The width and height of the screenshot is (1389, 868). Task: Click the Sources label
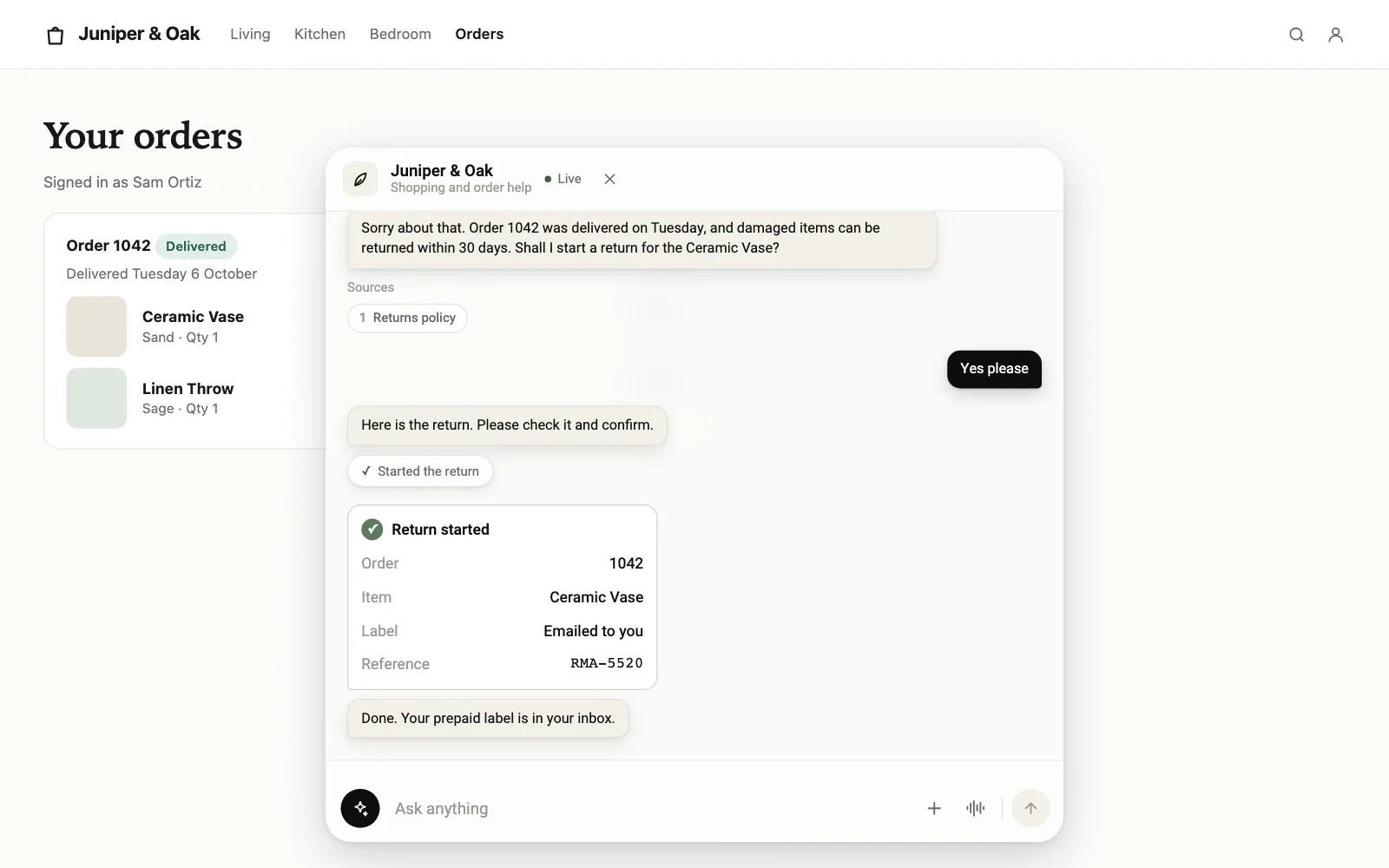[371, 287]
